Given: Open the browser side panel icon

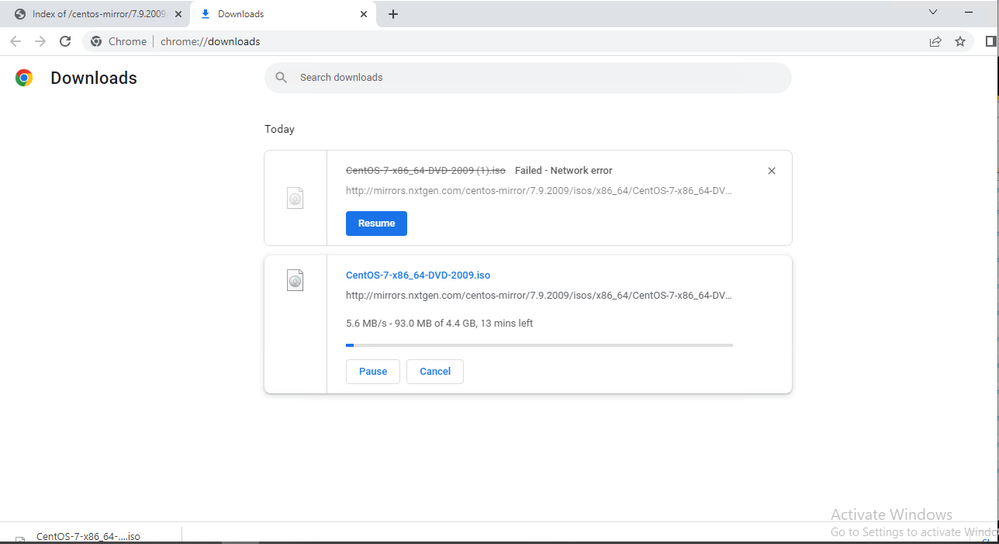Looking at the screenshot, I should tap(990, 41).
